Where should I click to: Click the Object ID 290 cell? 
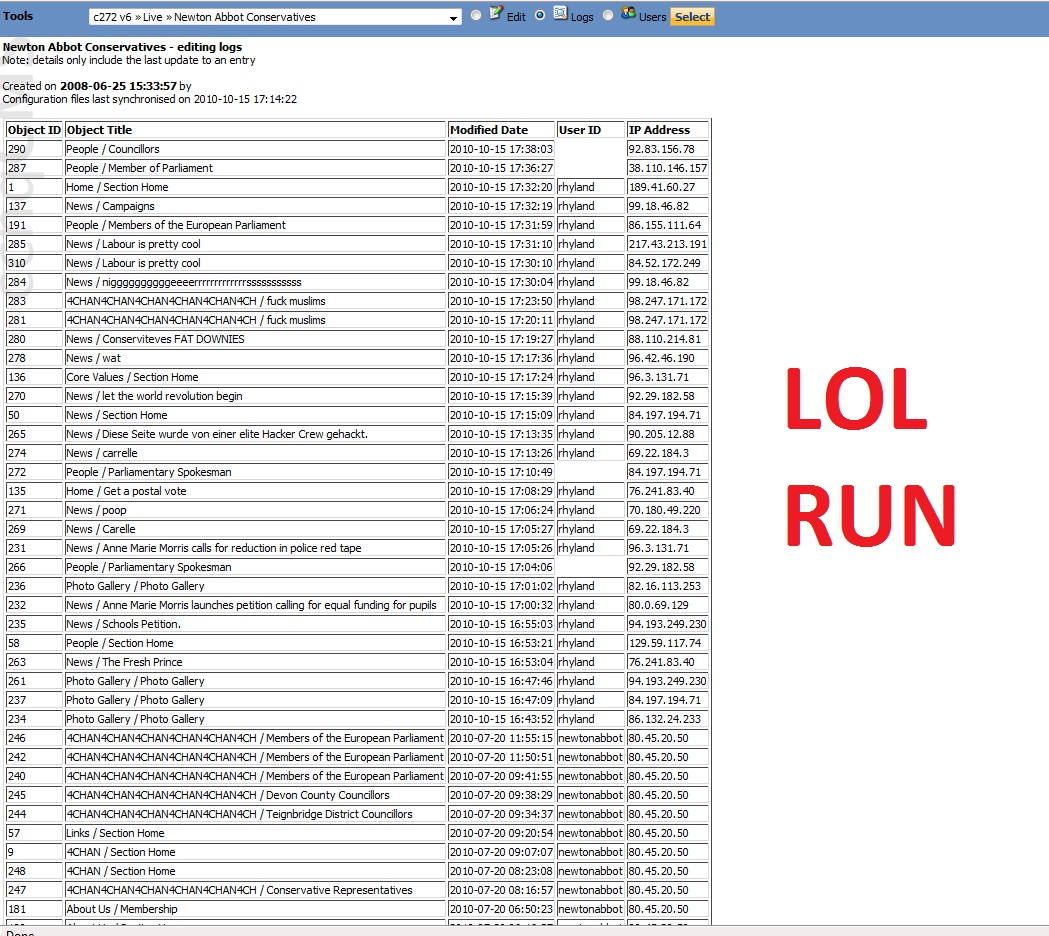pyautogui.click(x=34, y=149)
